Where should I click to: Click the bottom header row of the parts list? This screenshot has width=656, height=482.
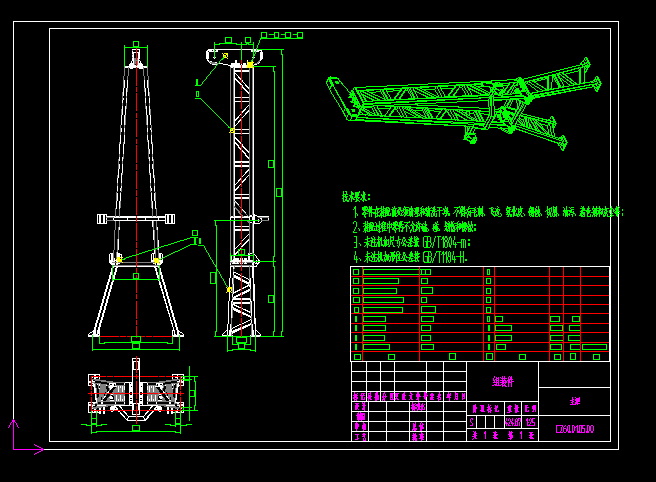(x=480, y=356)
